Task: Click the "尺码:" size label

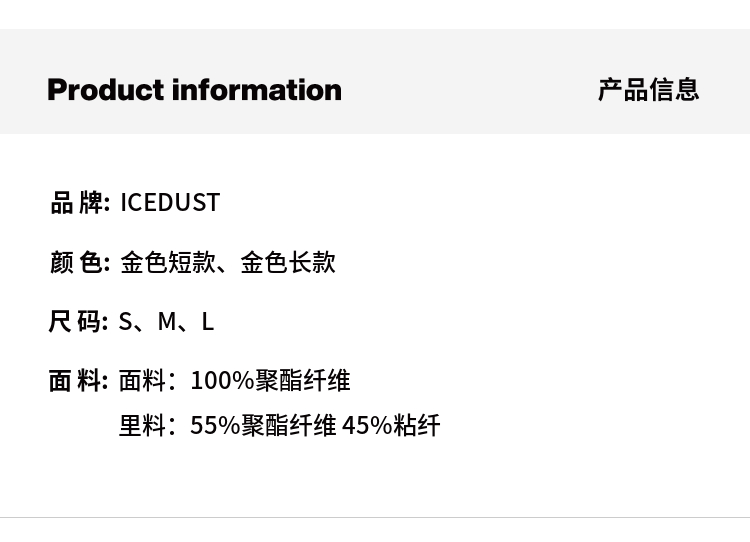Action: [78, 321]
